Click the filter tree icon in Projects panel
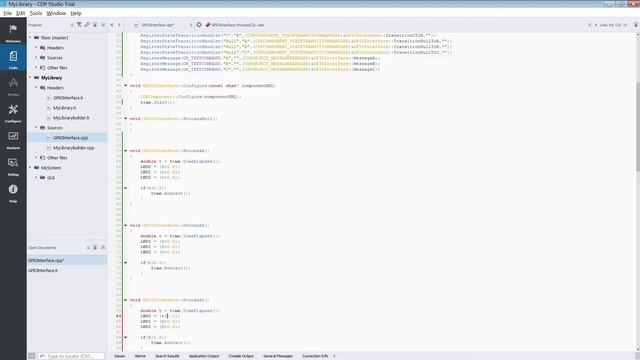The image size is (640, 360). point(79,25)
